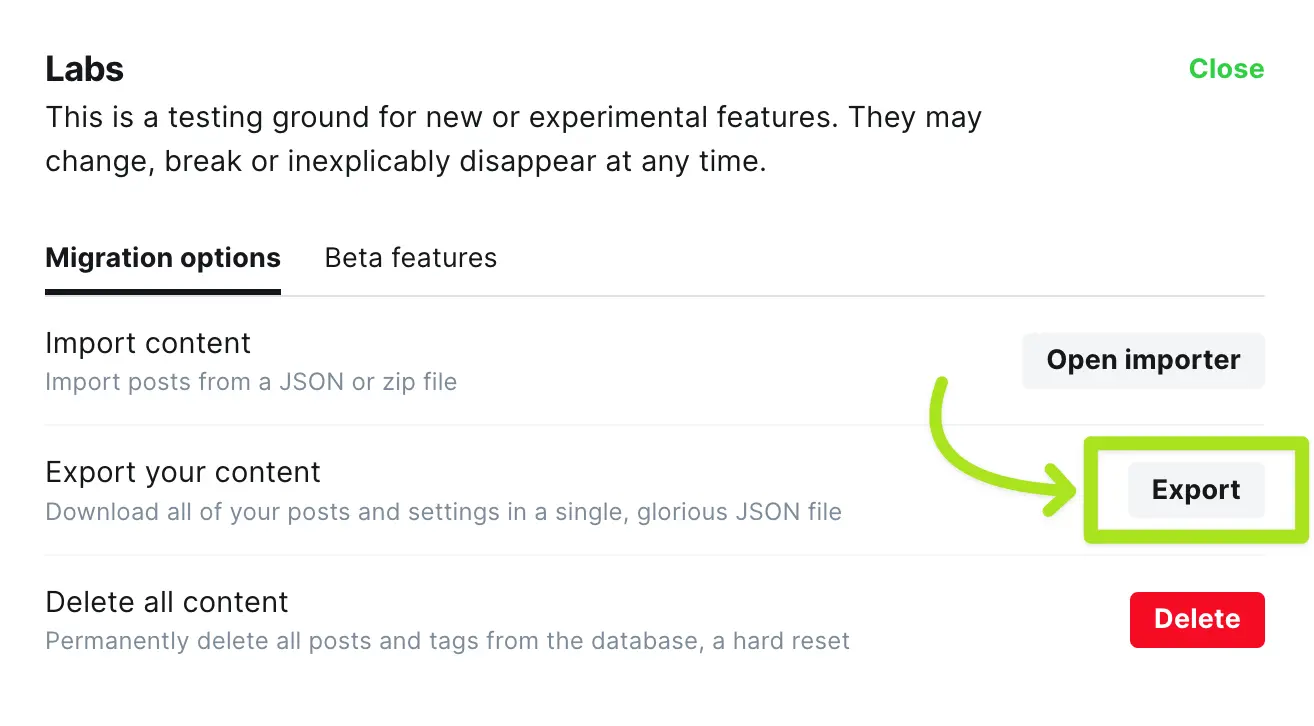The width and height of the screenshot is (1314, 726).
Task: Switch to the Beta features tab
Action: [x=410, y=258]
